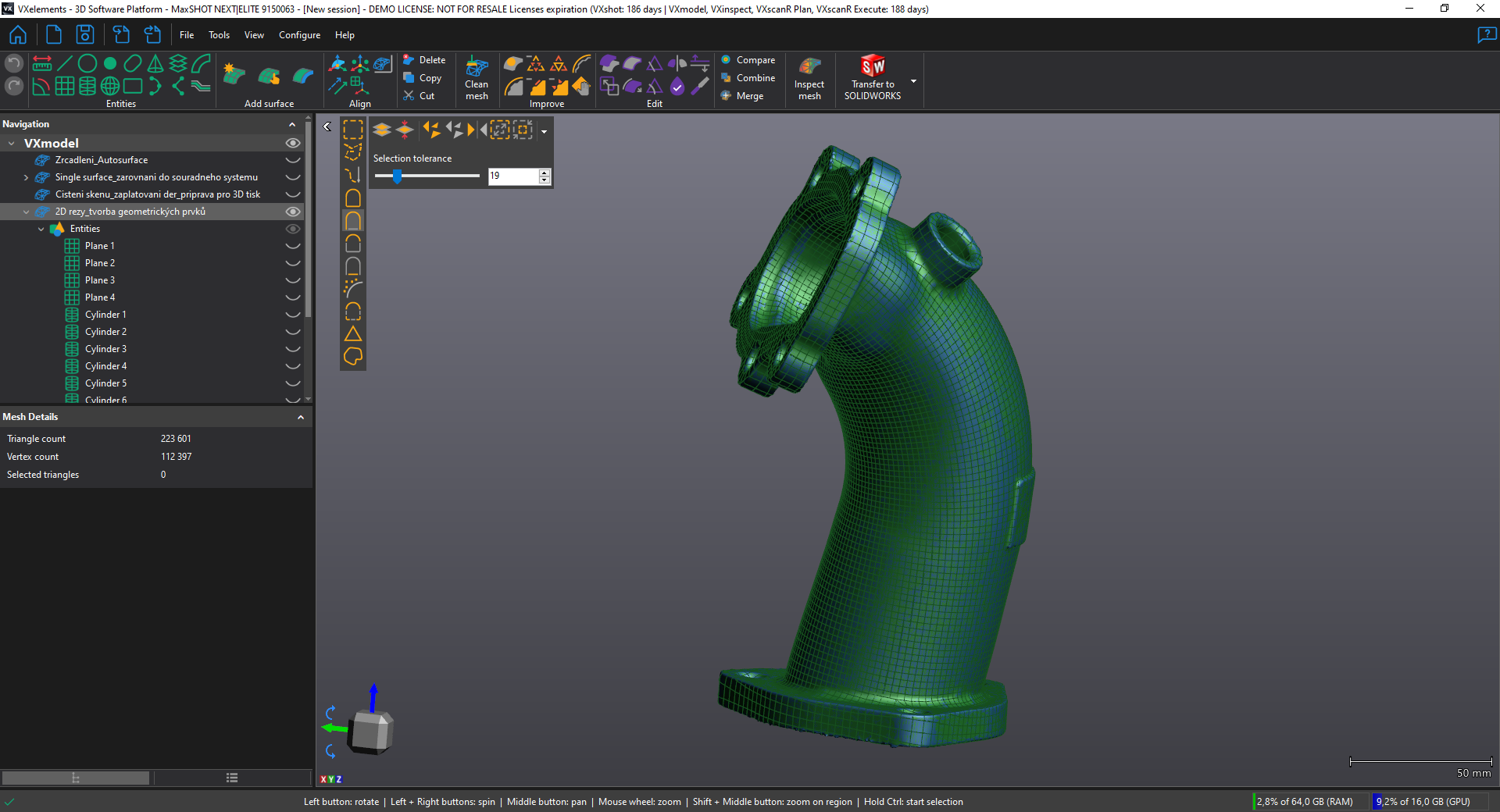Collapse the Entities tree node
This screenshot has width=1500, height=812.
pyautogui.click(x=41, y=230)
